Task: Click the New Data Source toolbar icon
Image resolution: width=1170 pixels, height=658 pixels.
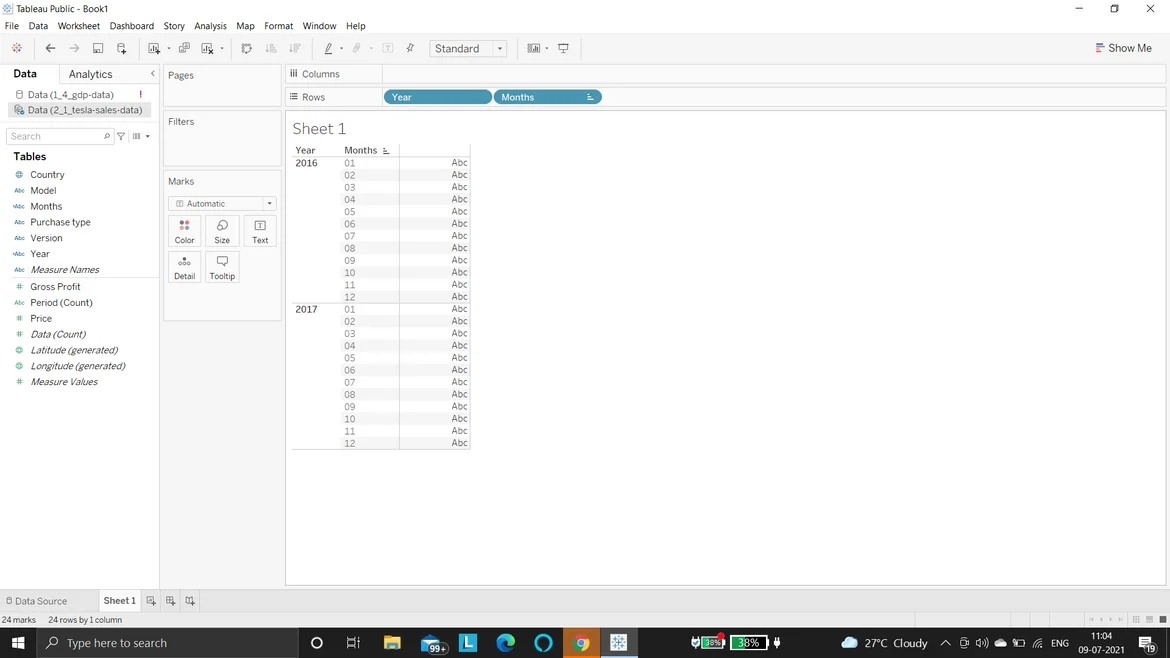Action: point(122,48)
